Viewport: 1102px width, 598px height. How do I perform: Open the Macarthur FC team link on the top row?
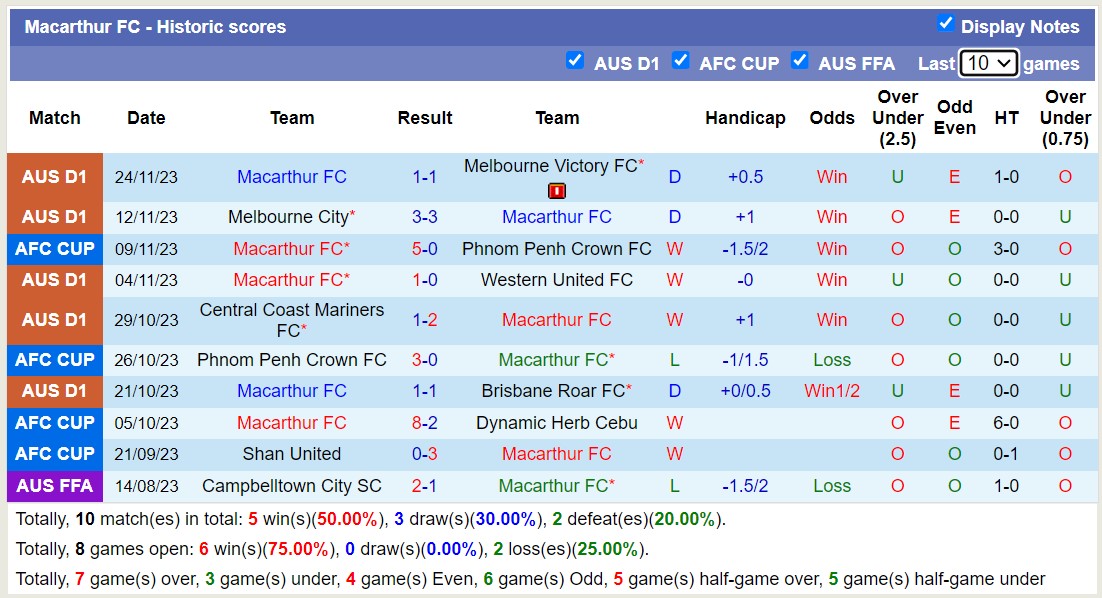coord(292,176)
